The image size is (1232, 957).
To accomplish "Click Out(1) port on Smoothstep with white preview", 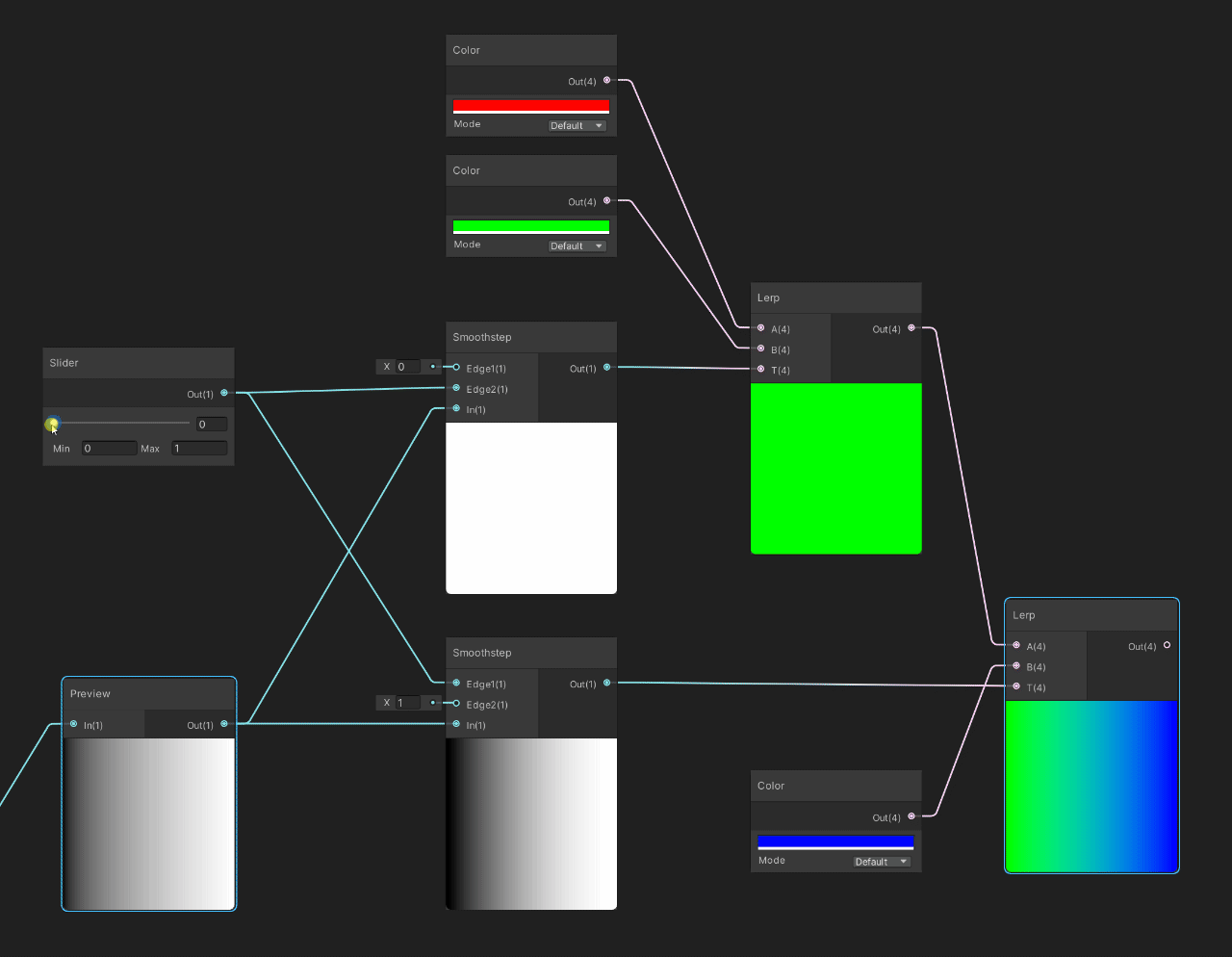I will [606, 368].
